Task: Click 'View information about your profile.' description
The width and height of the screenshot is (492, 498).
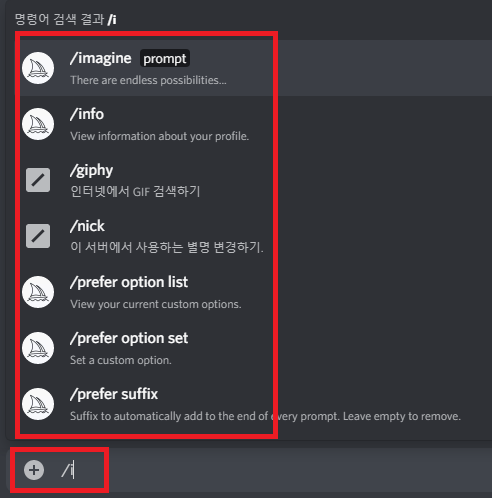Action: [x=159, y=136]
